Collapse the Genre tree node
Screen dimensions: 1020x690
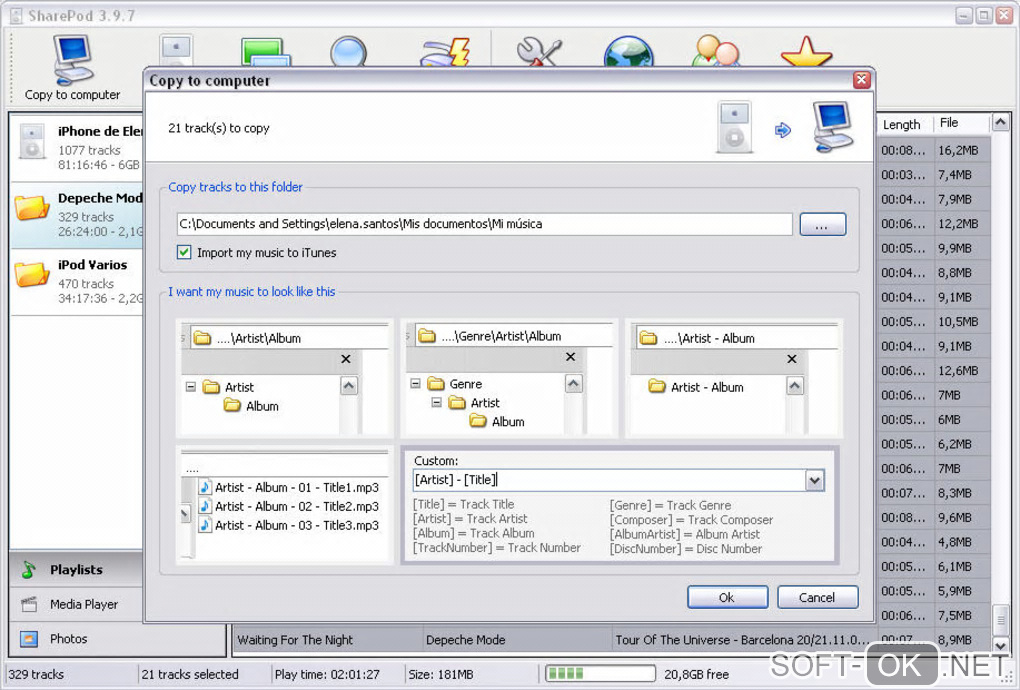[x=416, y=384]
